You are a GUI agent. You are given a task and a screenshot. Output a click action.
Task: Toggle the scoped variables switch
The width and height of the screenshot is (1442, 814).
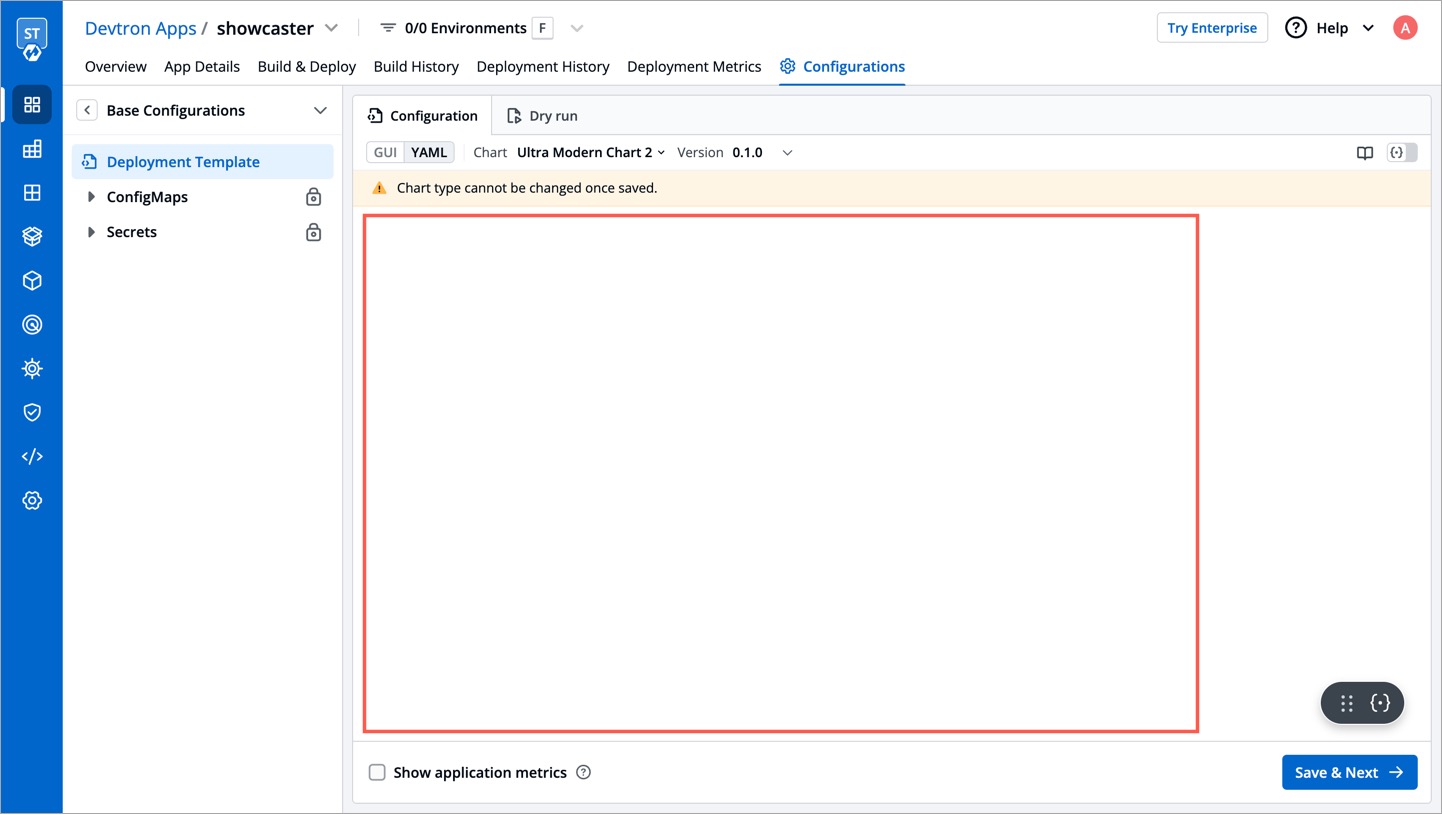tap(1402, 153)
